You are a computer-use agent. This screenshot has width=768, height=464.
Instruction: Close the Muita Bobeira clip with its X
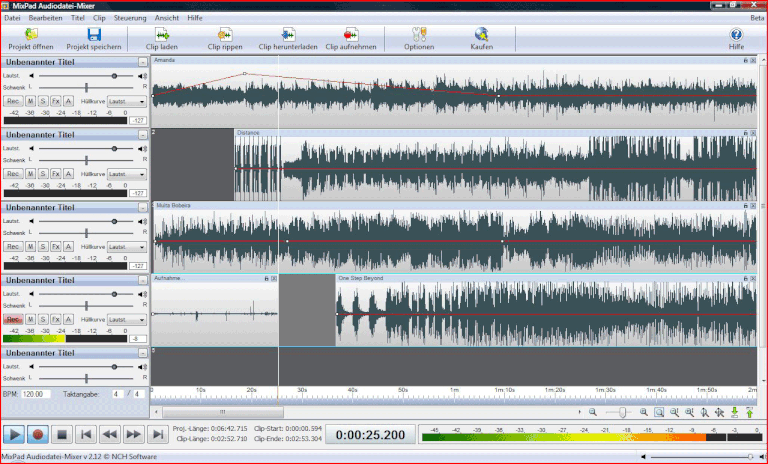[753, 206]
